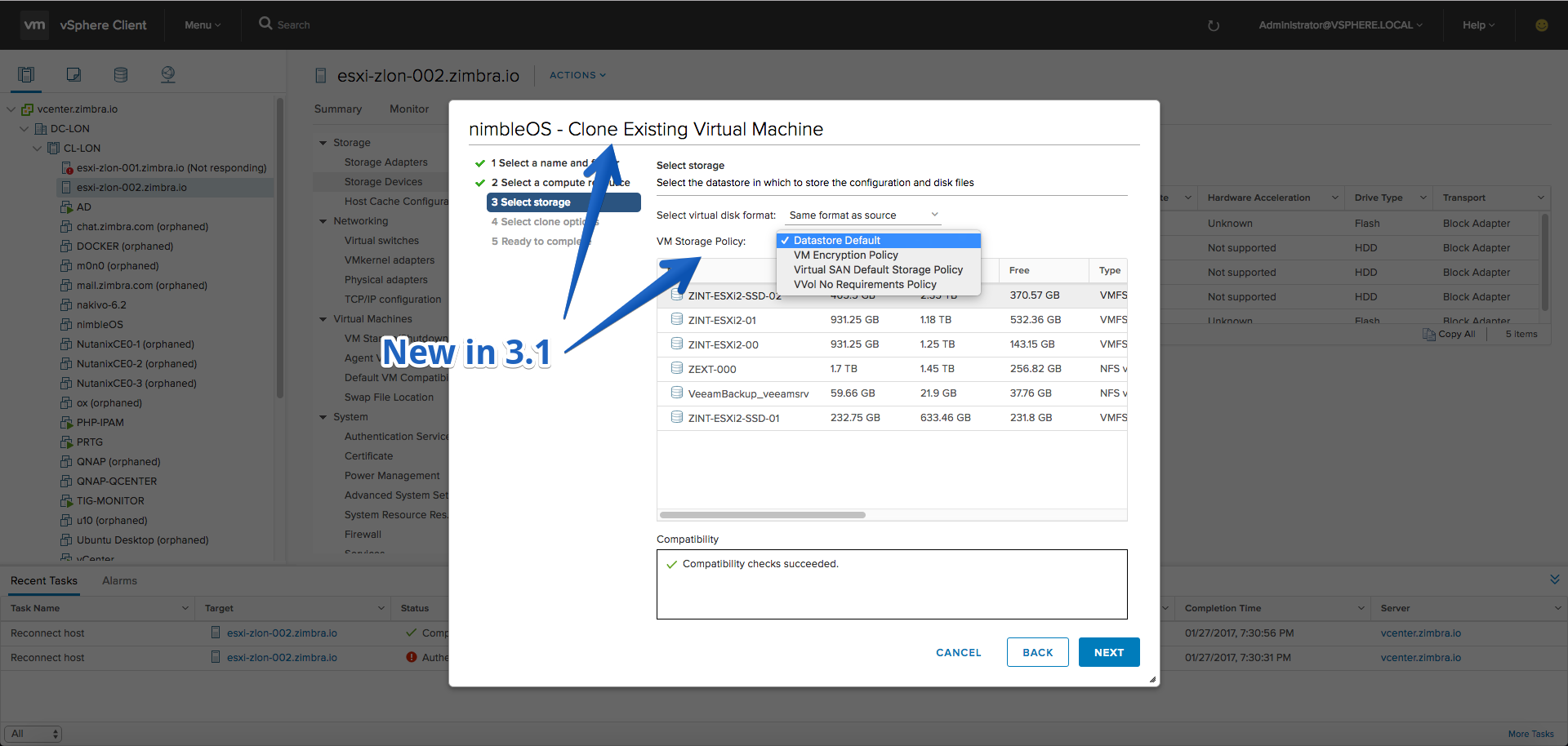Switch to the Summary tab

point(338,109)
